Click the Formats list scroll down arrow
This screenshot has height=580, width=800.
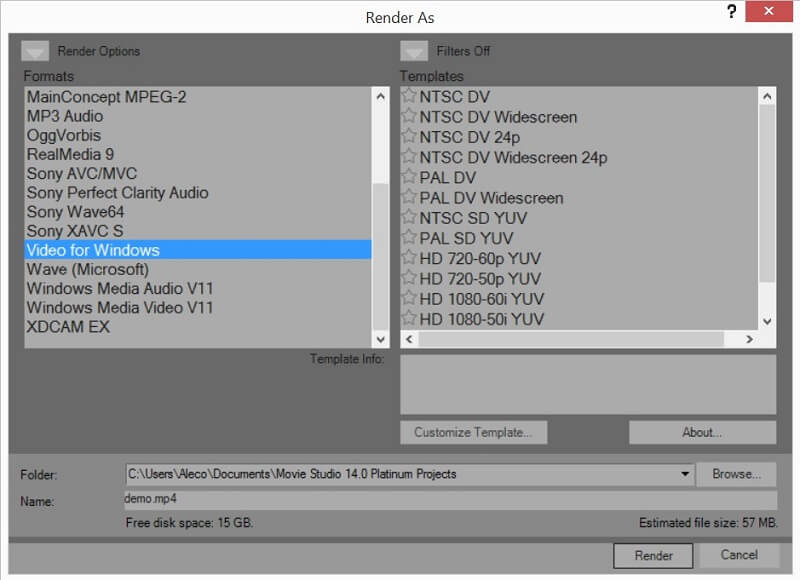tap(380, 339)
